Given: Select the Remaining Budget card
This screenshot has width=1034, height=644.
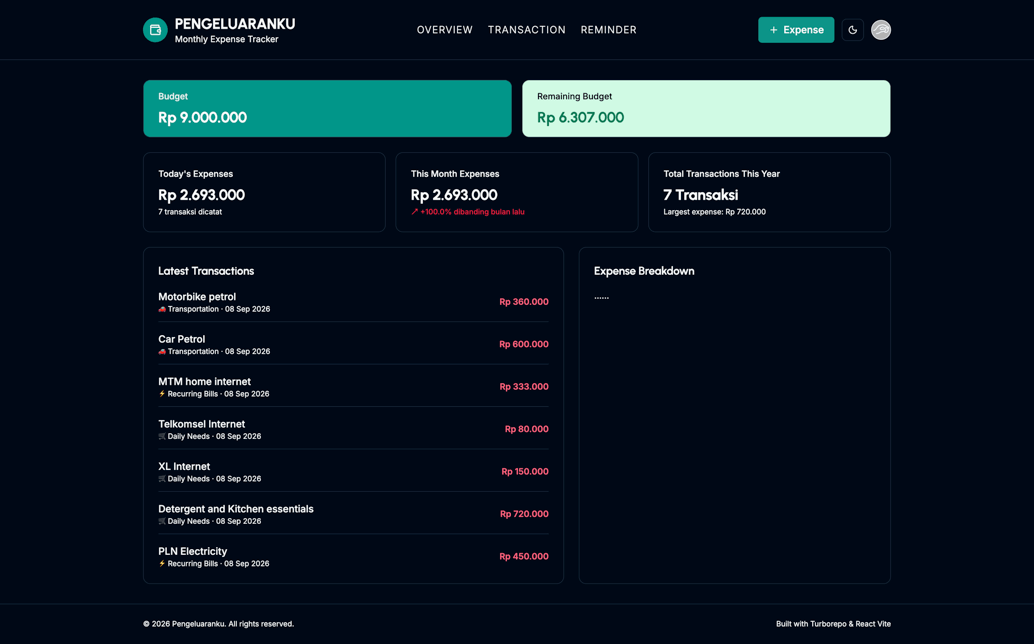Looking at the screenshot, I should click(x=706, y=109).
